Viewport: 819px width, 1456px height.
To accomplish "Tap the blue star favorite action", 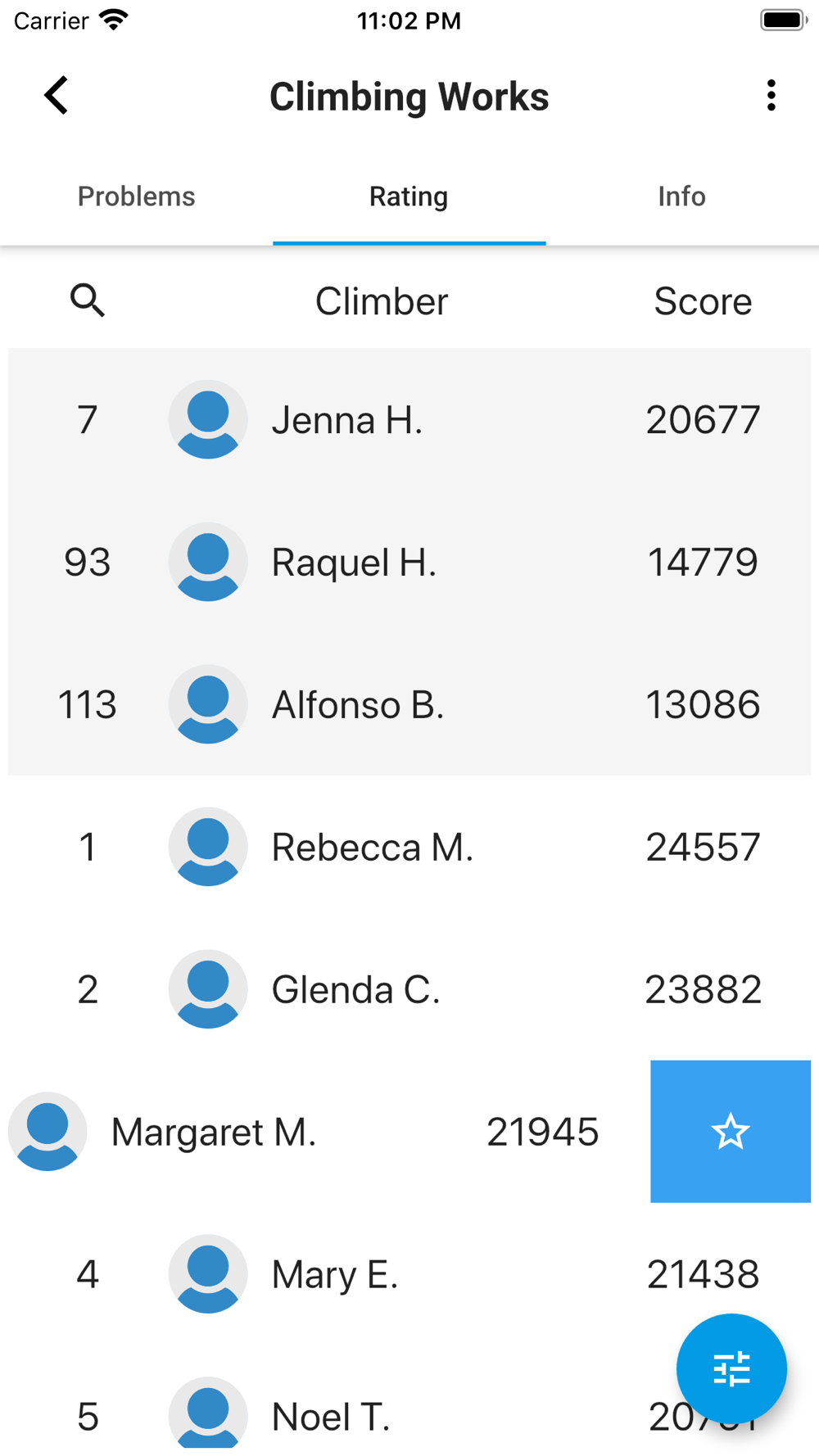I will (x=731, y=1132).
